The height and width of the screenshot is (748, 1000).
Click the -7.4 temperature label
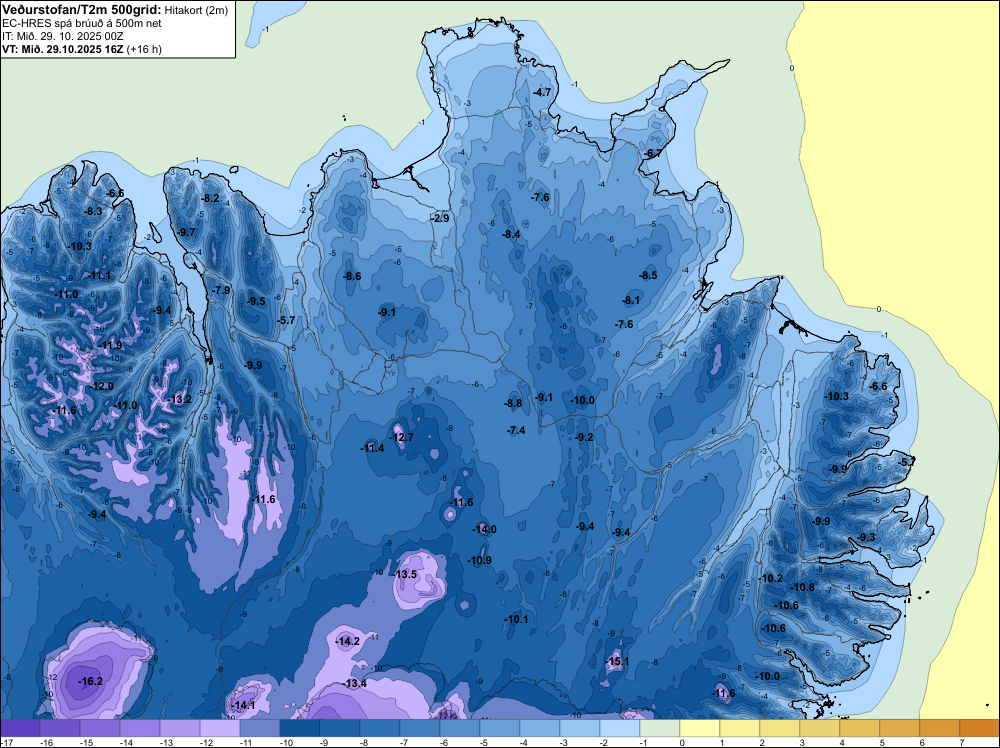click(x=516, y=430)
